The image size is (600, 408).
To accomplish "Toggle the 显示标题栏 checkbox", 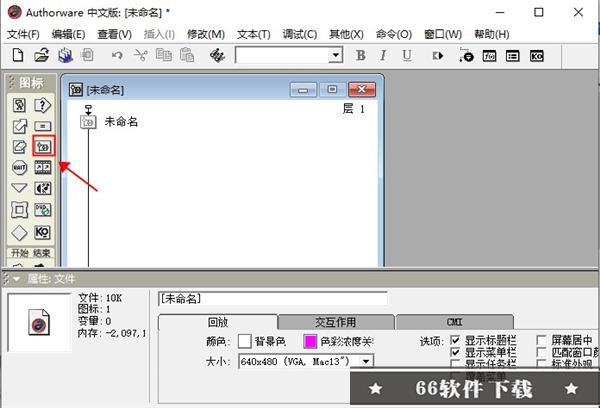I will coord(455,340).
